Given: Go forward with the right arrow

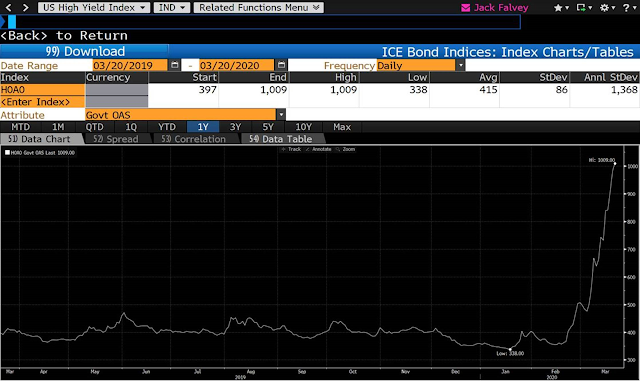Looking at the screenshot, I should coord(26,7).
